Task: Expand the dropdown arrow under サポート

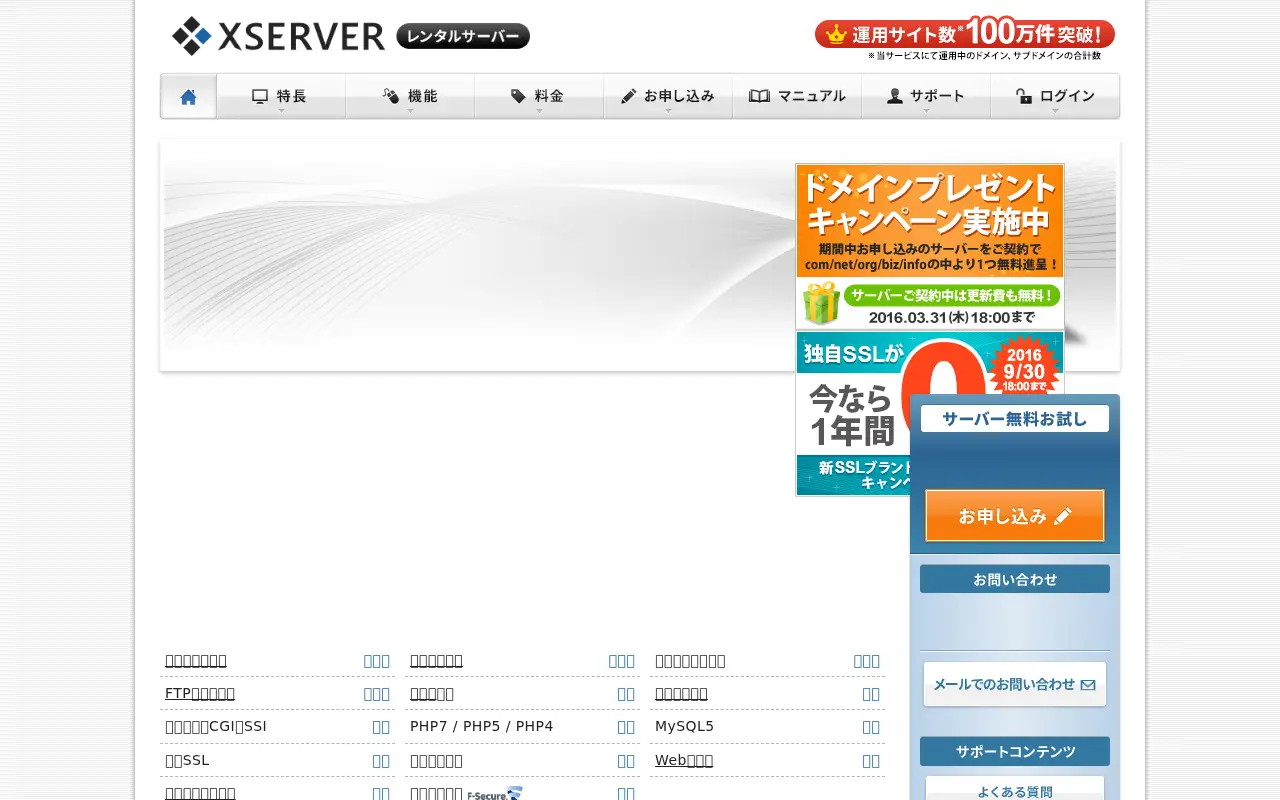Action: [926, 111]
